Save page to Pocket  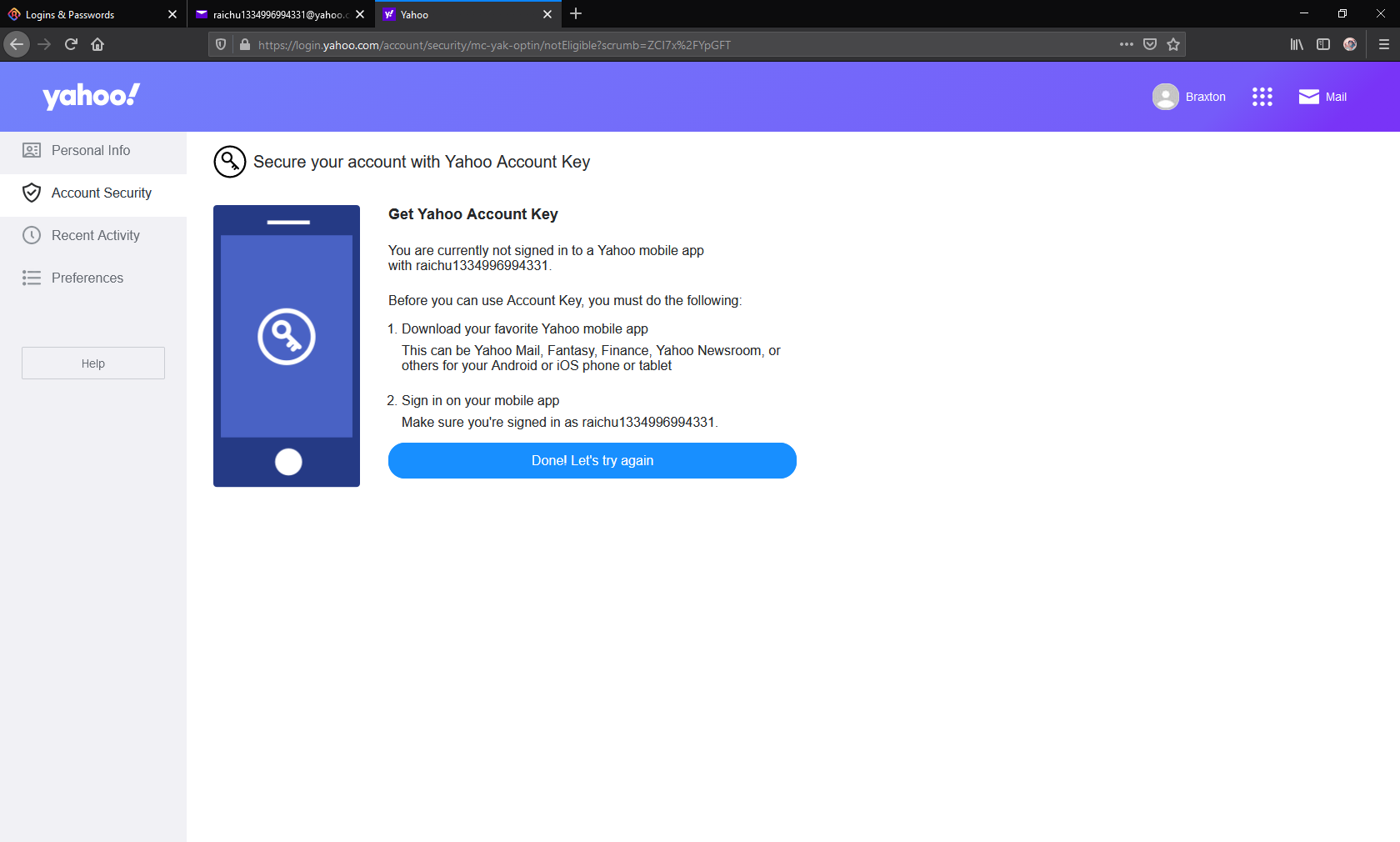(x=1150, y=44)
